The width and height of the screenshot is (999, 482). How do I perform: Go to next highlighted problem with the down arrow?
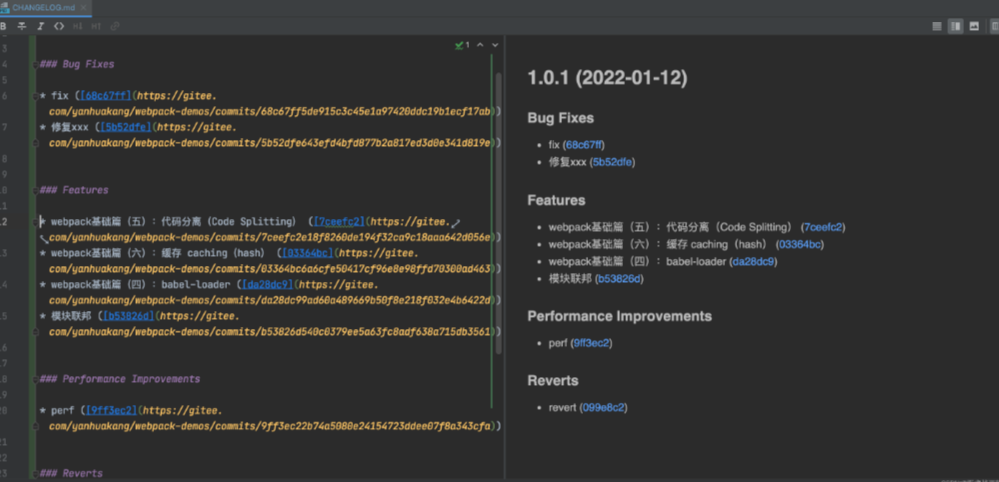pos(495,45)
